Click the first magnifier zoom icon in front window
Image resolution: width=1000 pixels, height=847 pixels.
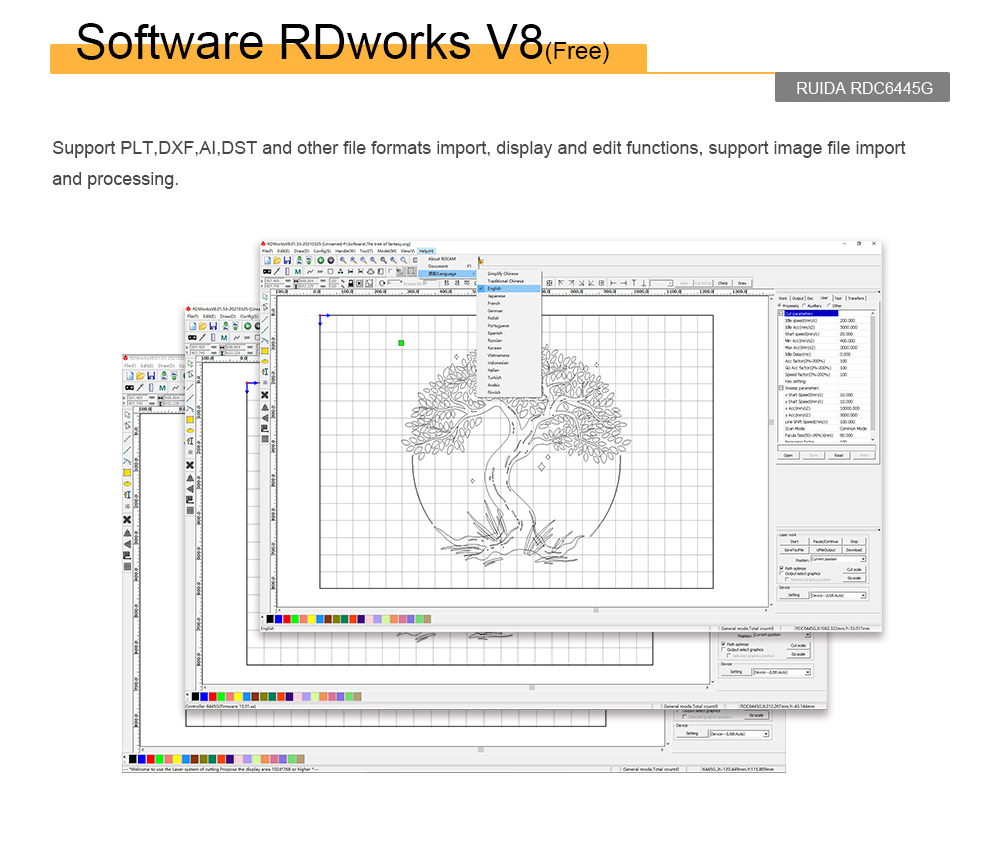[343, 260]
